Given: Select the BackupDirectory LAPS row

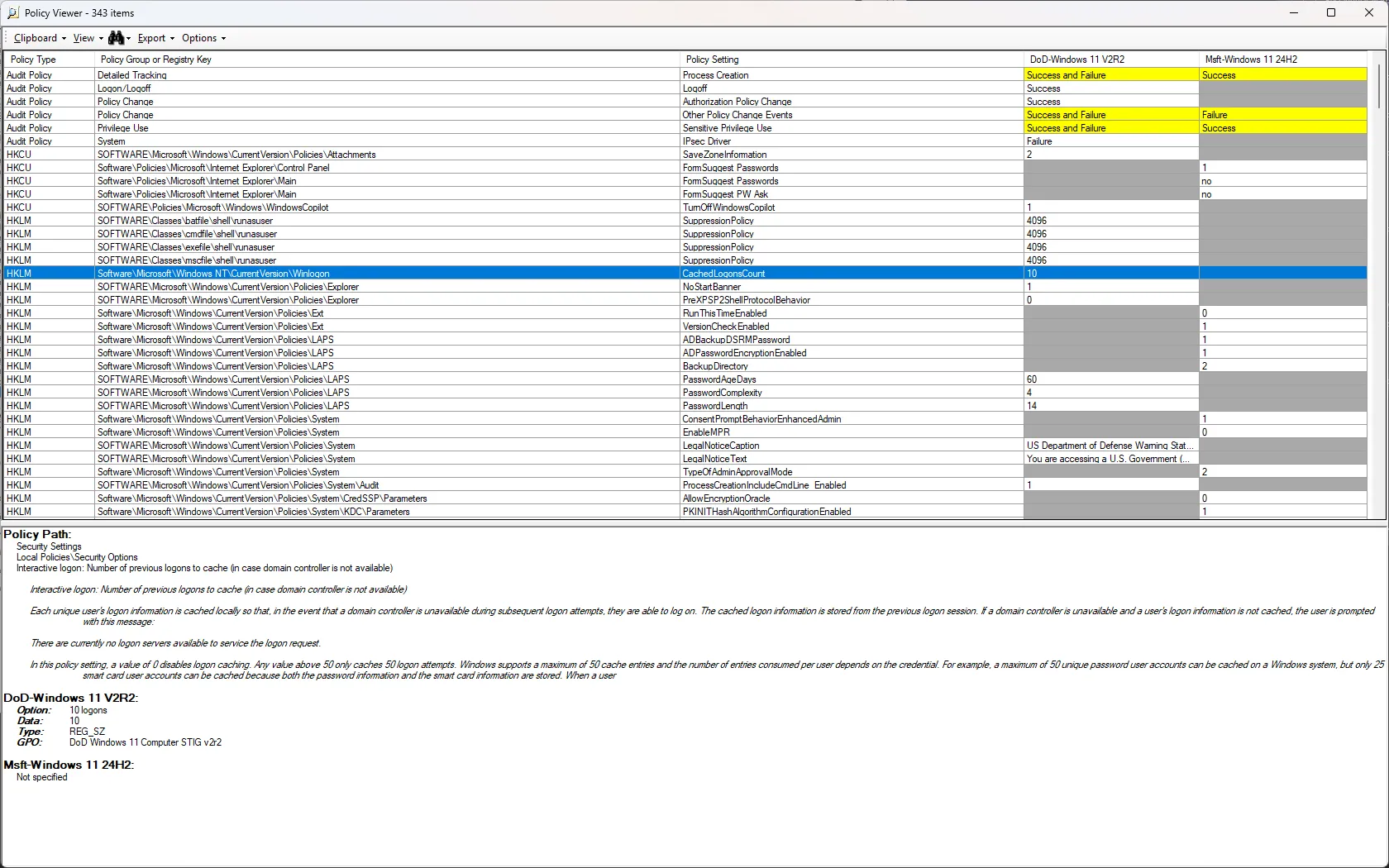Looking at the screenshot, I should [685, 366].
